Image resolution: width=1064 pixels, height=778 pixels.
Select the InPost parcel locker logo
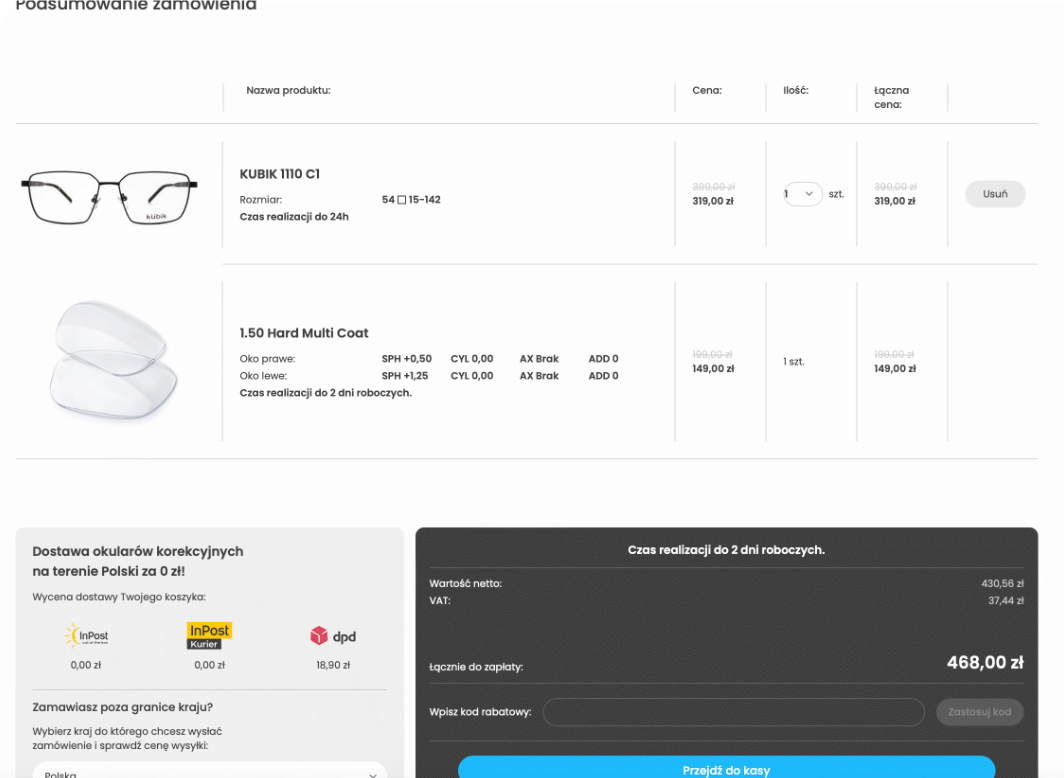coord(88,637)
